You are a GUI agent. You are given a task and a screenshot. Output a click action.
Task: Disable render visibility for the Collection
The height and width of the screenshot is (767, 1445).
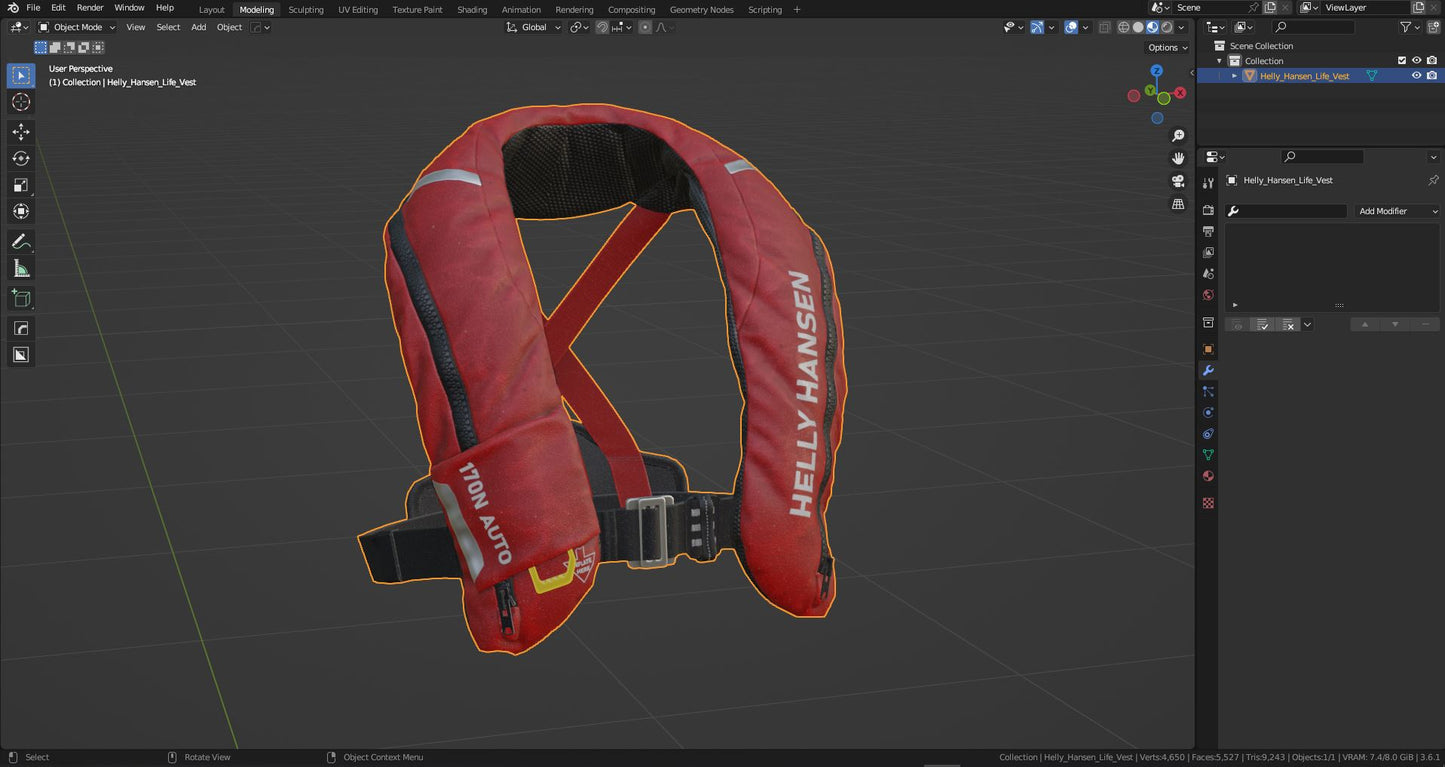click(1433, 60)
